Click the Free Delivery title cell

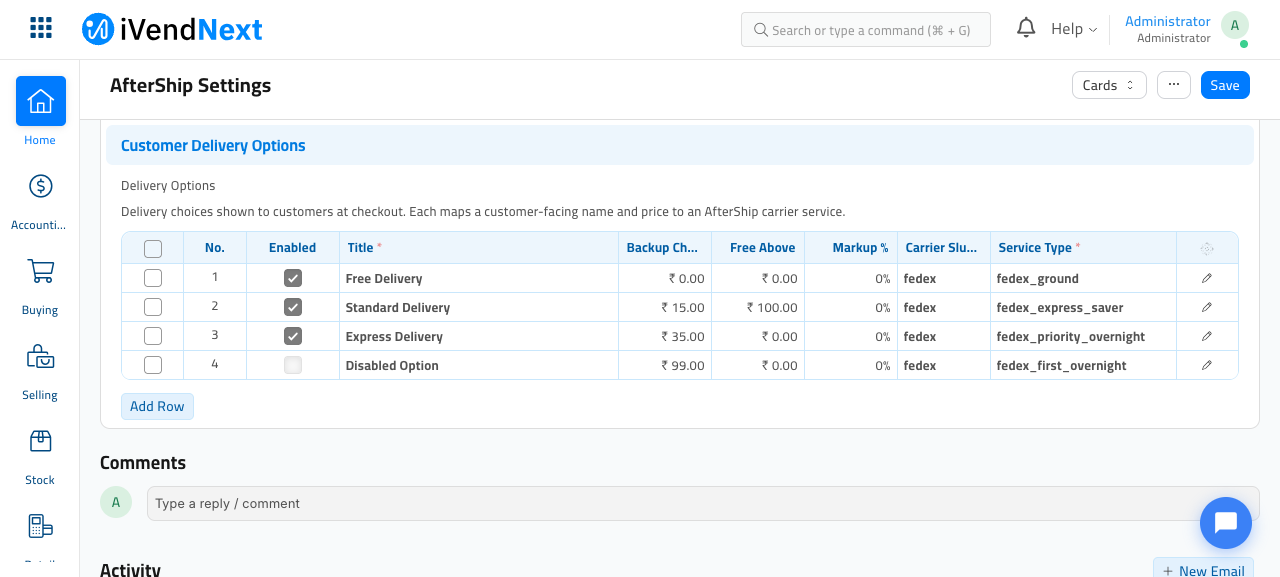tap(479, 278)
